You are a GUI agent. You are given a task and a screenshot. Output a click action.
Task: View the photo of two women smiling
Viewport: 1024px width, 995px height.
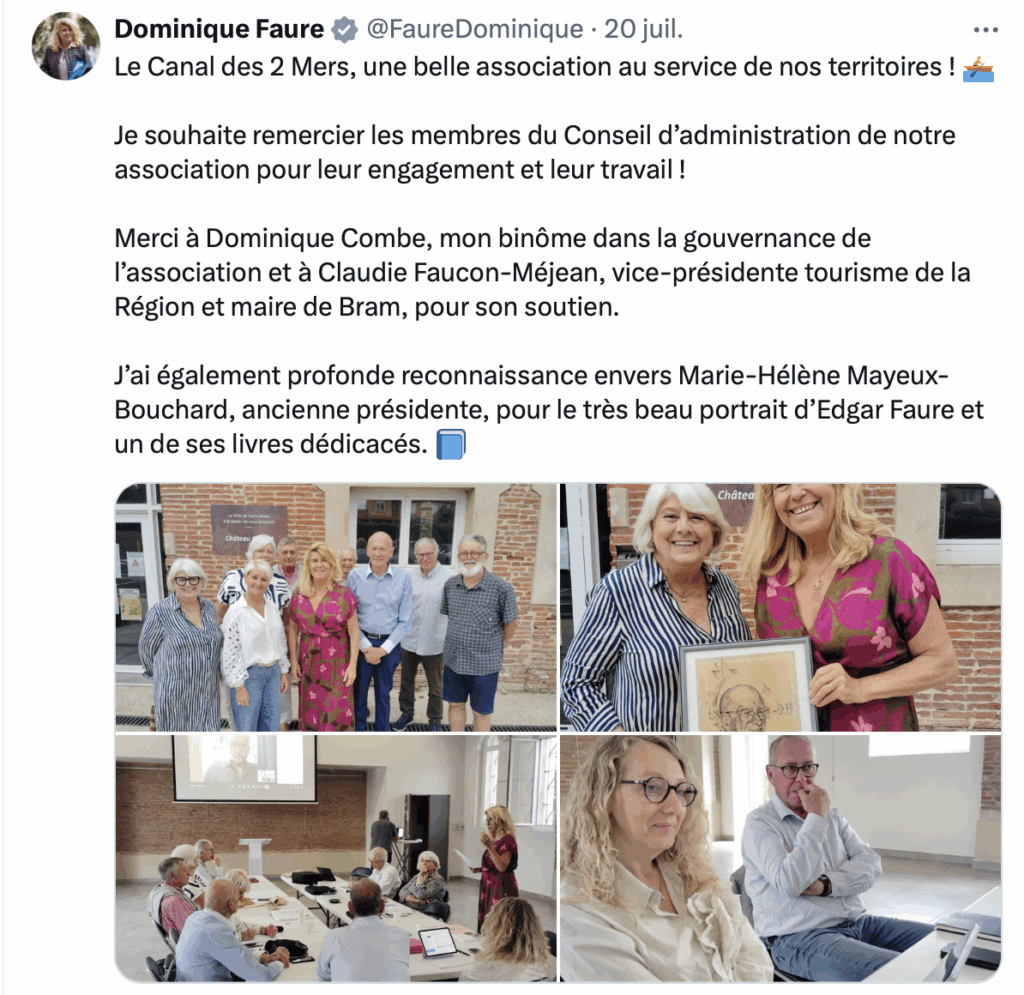[780, 607]
